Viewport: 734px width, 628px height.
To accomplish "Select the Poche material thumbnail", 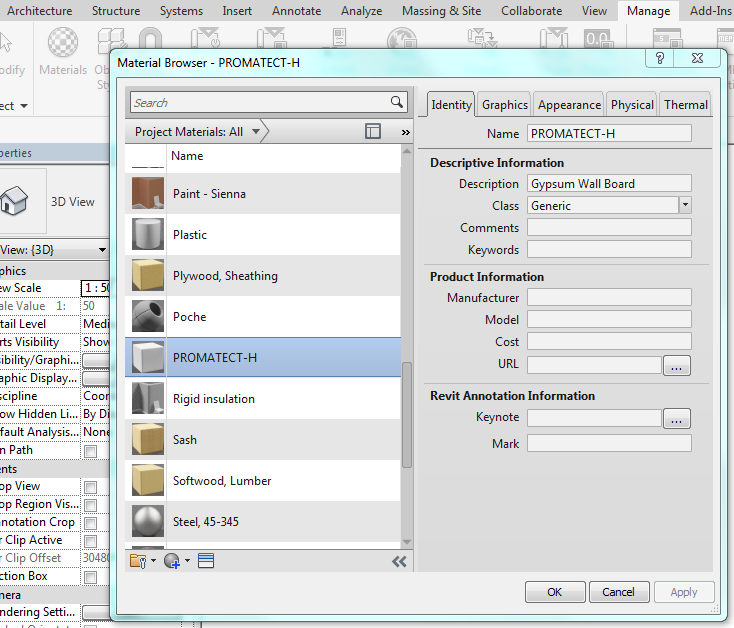I will pos(148,316).
